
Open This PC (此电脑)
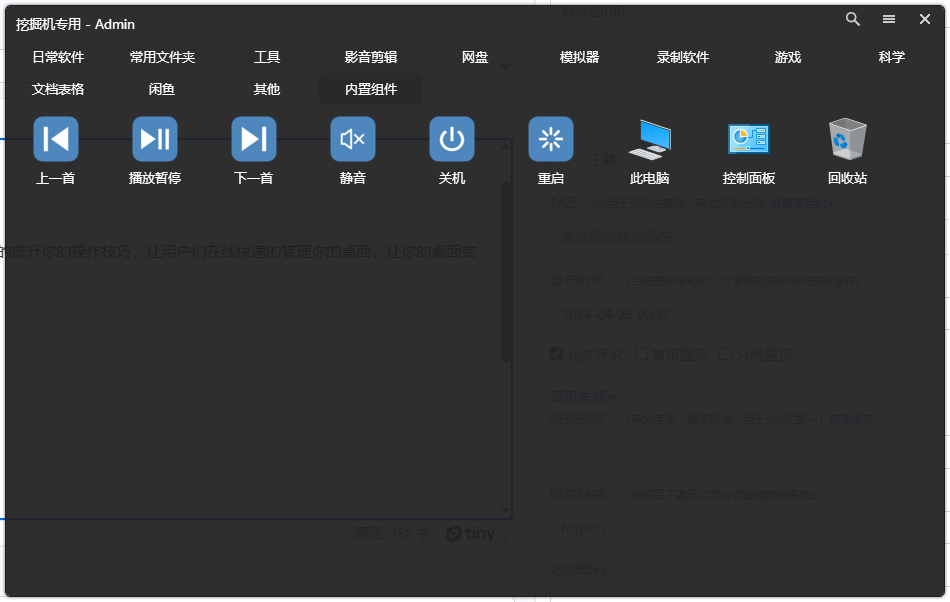(650, 139)
